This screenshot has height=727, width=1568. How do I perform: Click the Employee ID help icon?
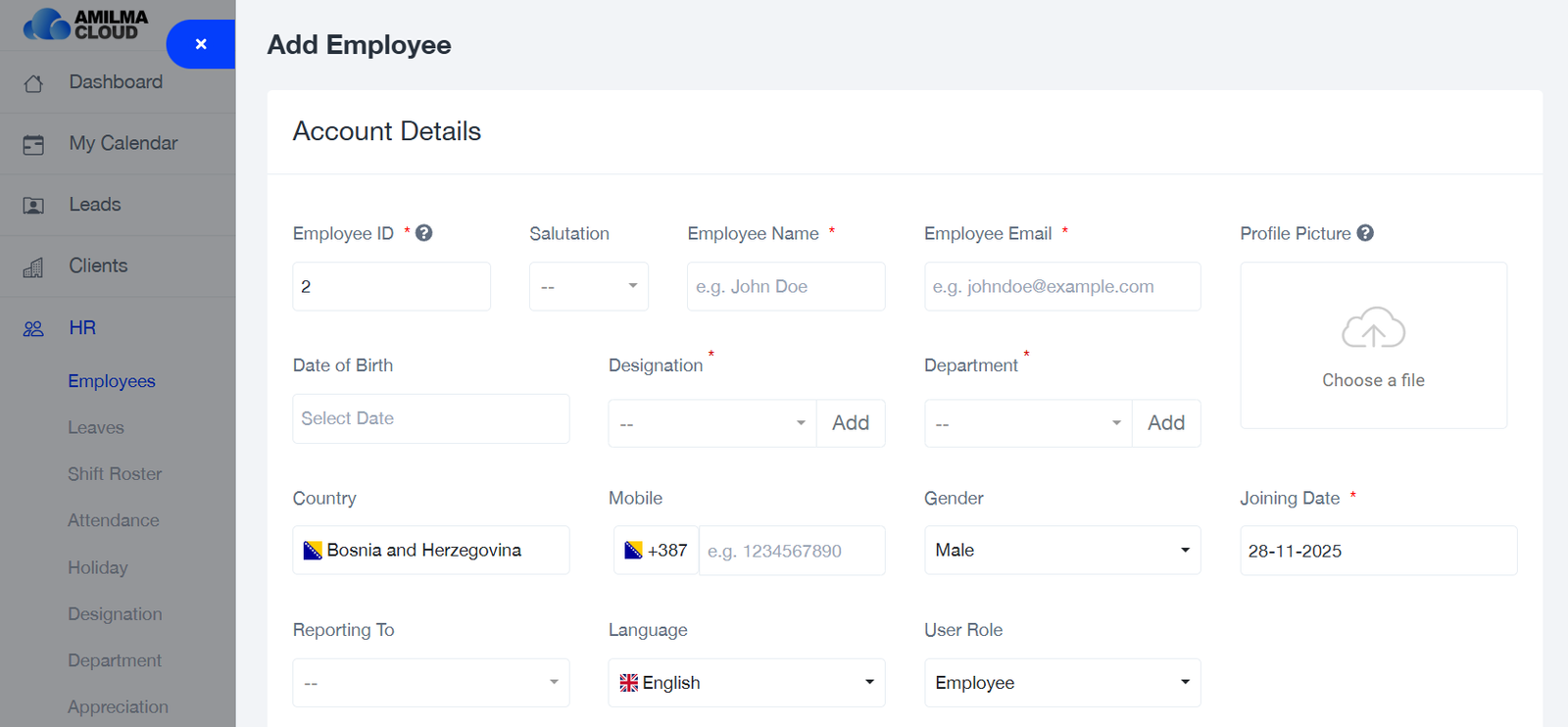423,233
